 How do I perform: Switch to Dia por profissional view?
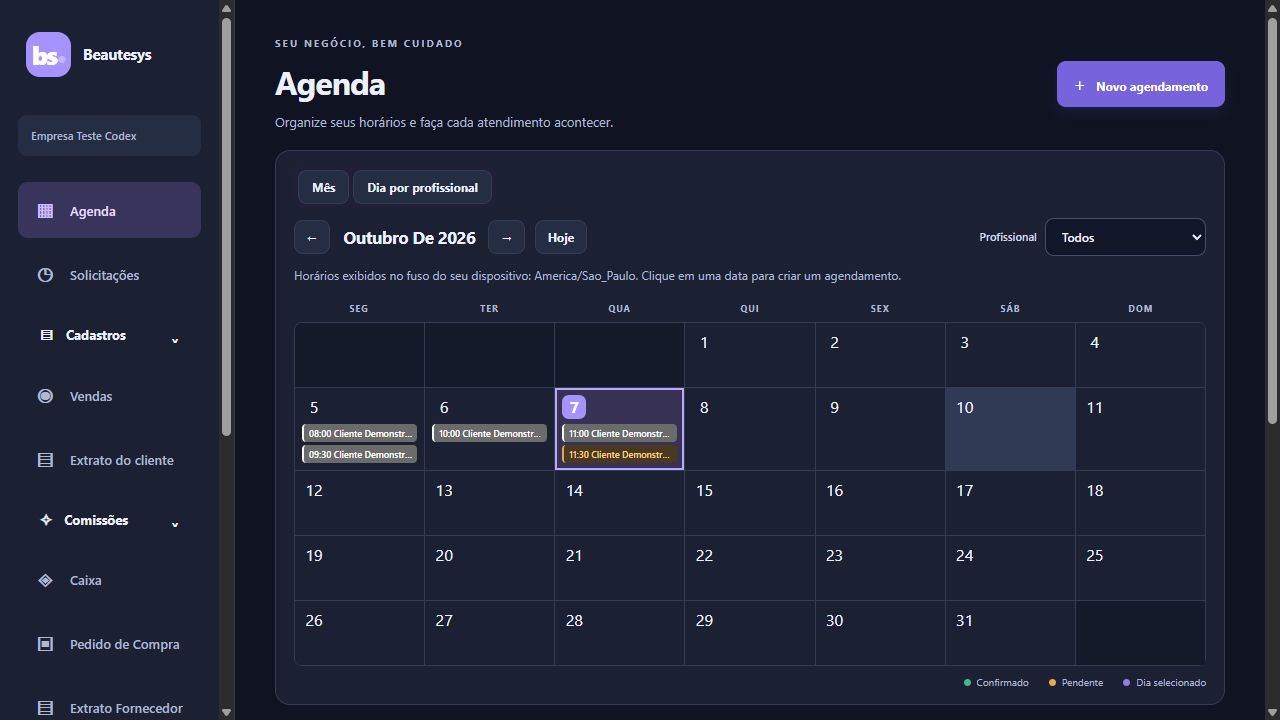422,187
